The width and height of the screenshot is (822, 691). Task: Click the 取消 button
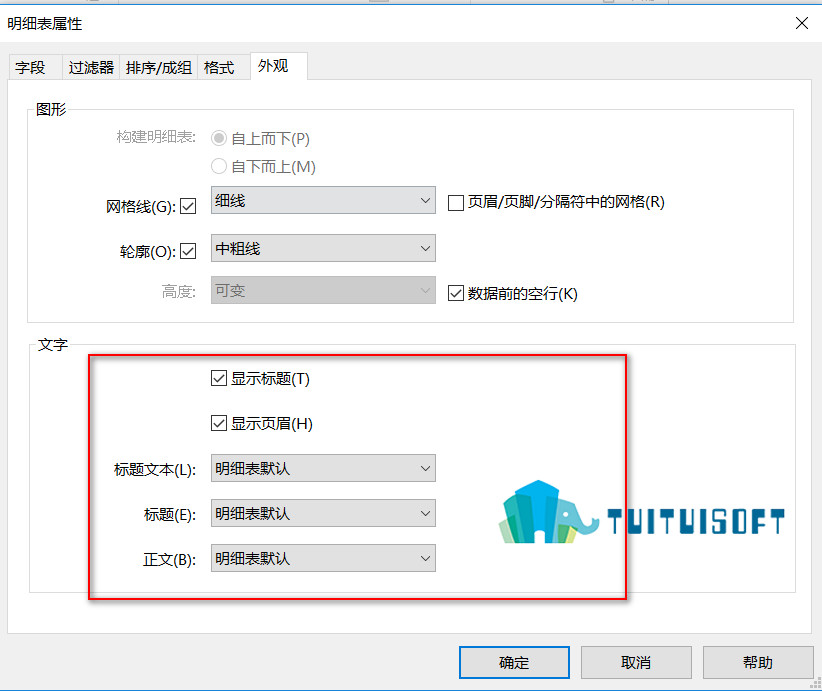click(x=636, y=663)
